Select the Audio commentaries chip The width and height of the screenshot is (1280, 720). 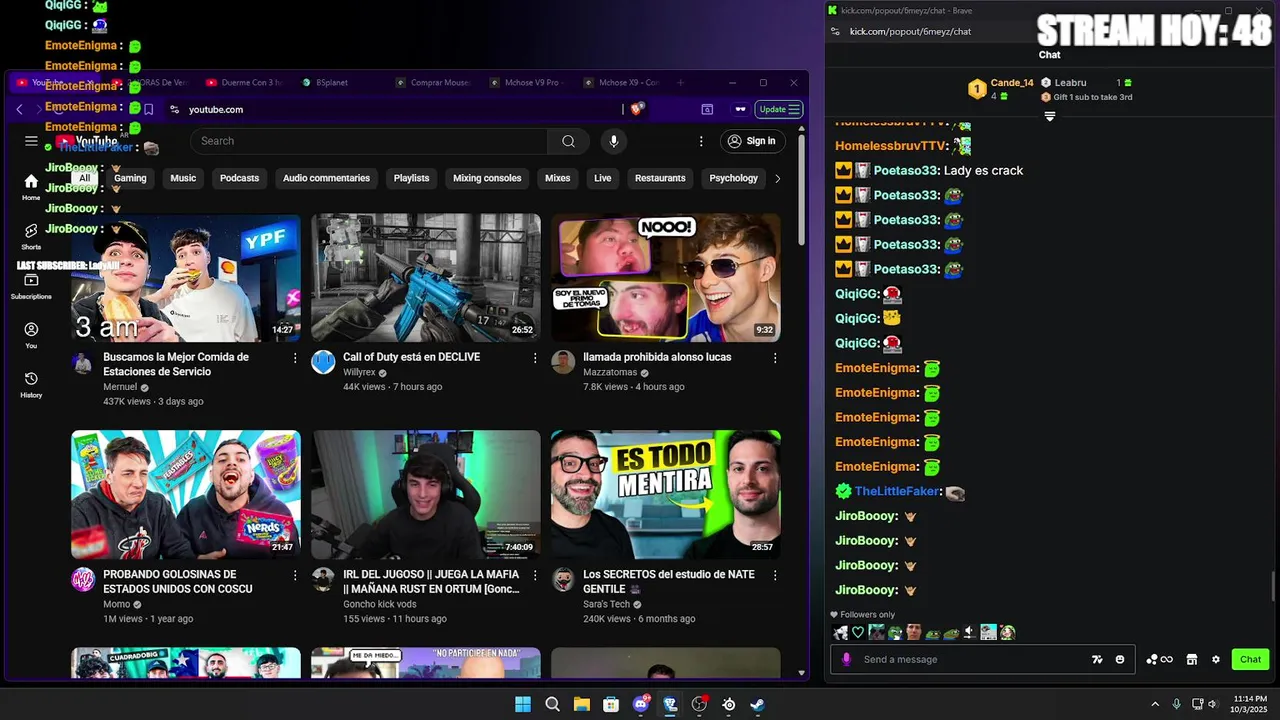click(326, 178)
